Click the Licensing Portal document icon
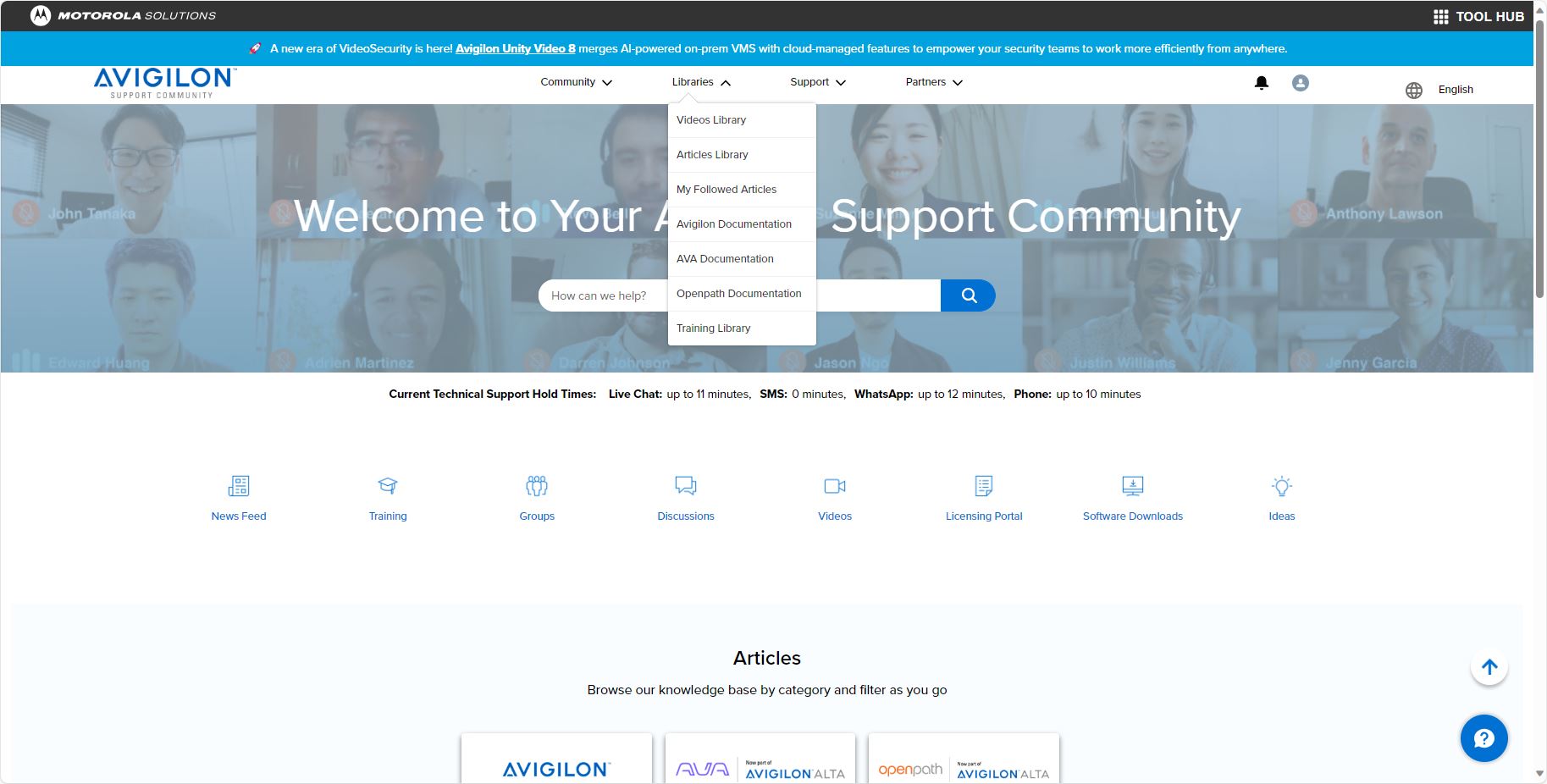The image size is (1547, 784). pos(983,486)
